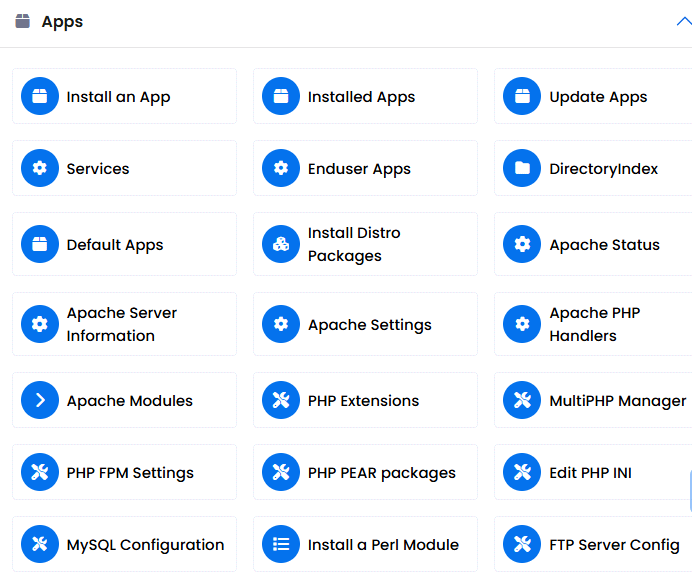Screen dimensions: 692x575
Task: Collapse the Apps section with the chevron
Action: (684, 21)
